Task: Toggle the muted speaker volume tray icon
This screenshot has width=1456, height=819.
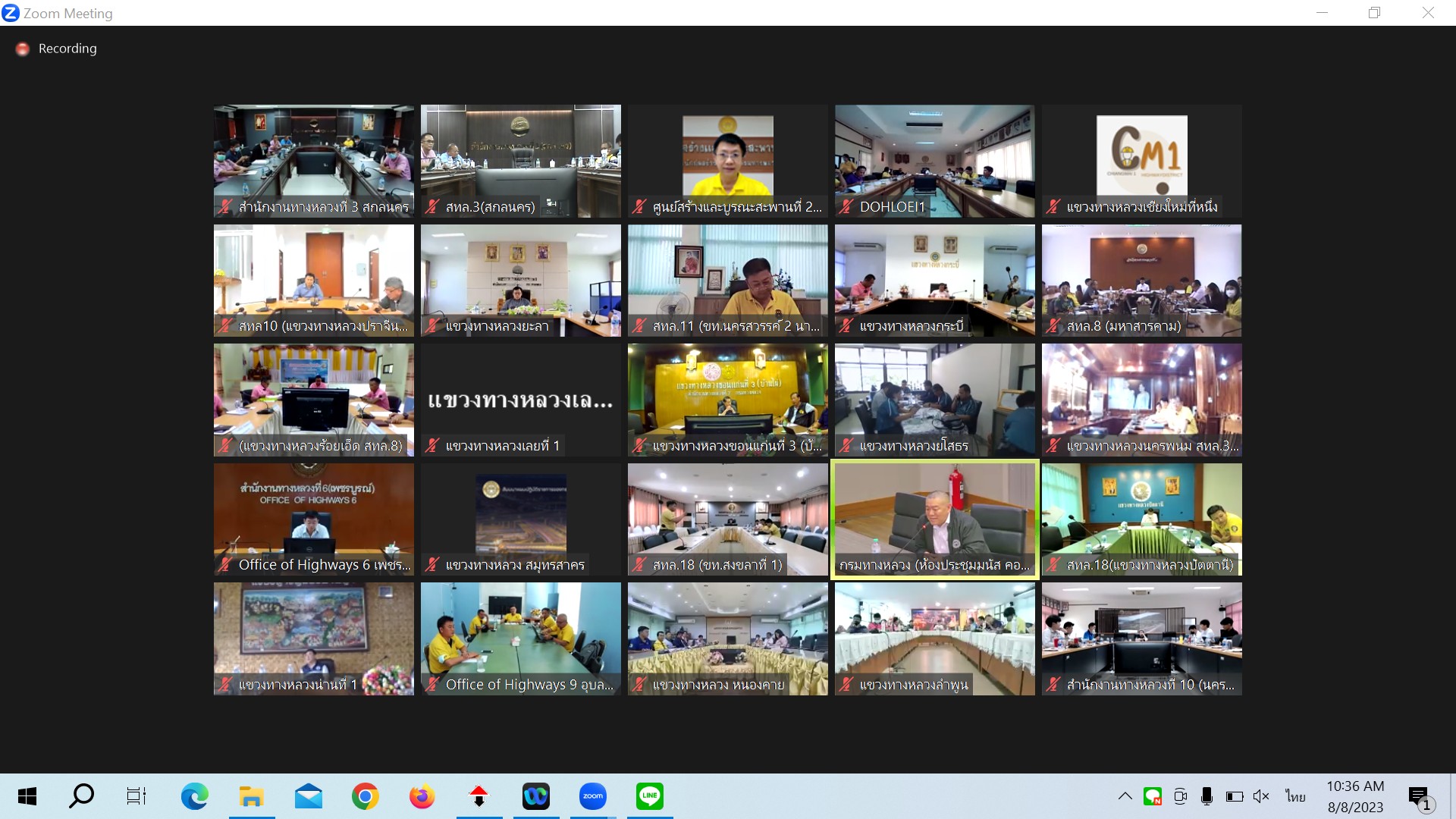Action: pyautogui.click(x=1261, y=796)
